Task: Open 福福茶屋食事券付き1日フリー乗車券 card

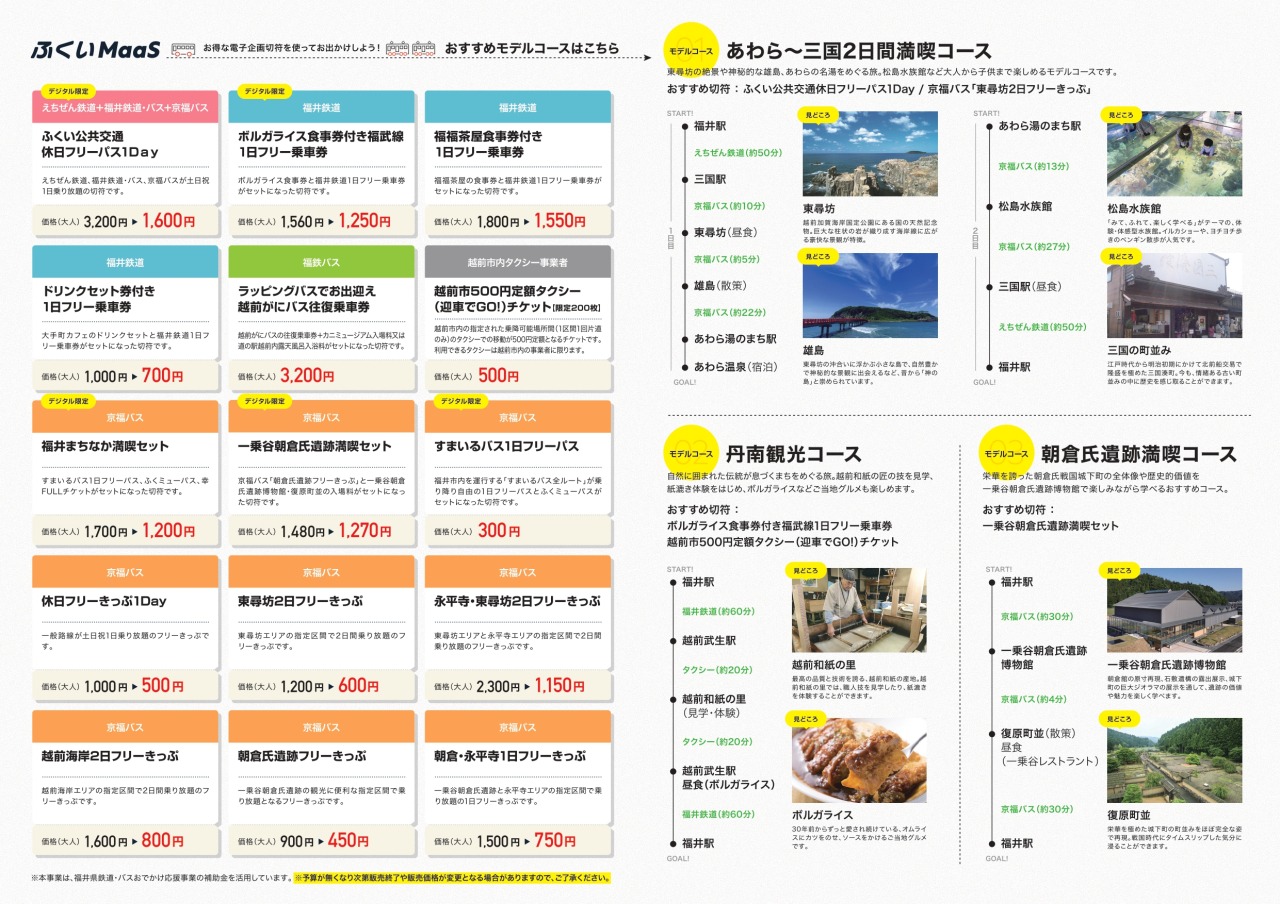Action: pyautogui.click(x=517, y=163)
